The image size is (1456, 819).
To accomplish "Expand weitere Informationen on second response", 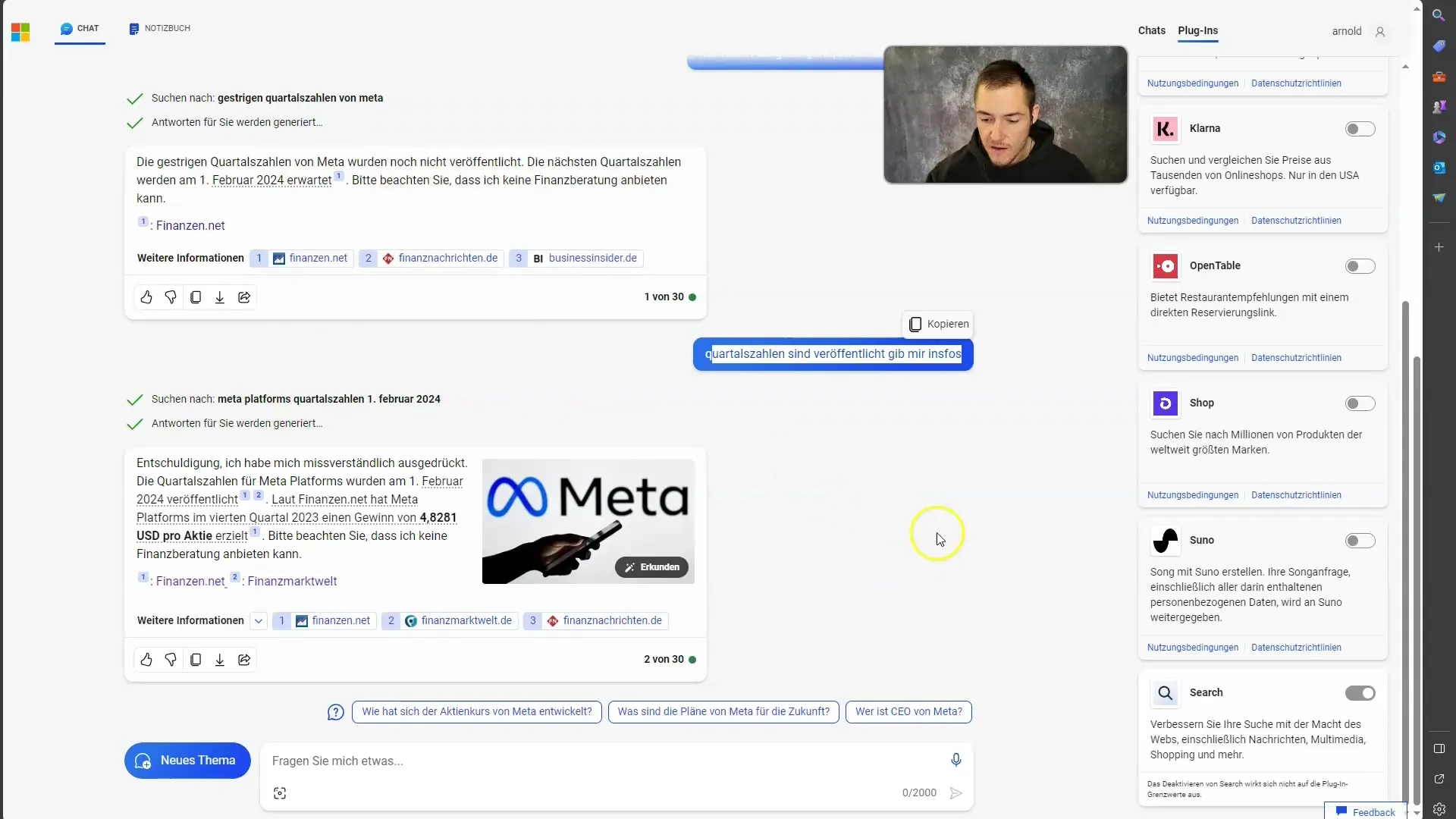I will point(259,620).
